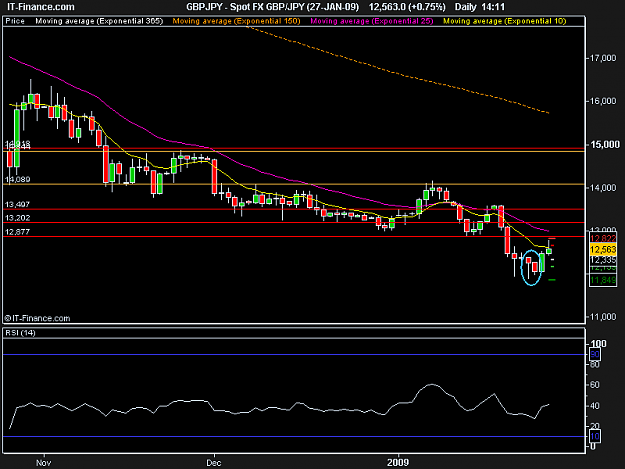625x469 pixels.
Task: Click the 12,563.0 (+0.75%) price readout
Action: [407, 7]
